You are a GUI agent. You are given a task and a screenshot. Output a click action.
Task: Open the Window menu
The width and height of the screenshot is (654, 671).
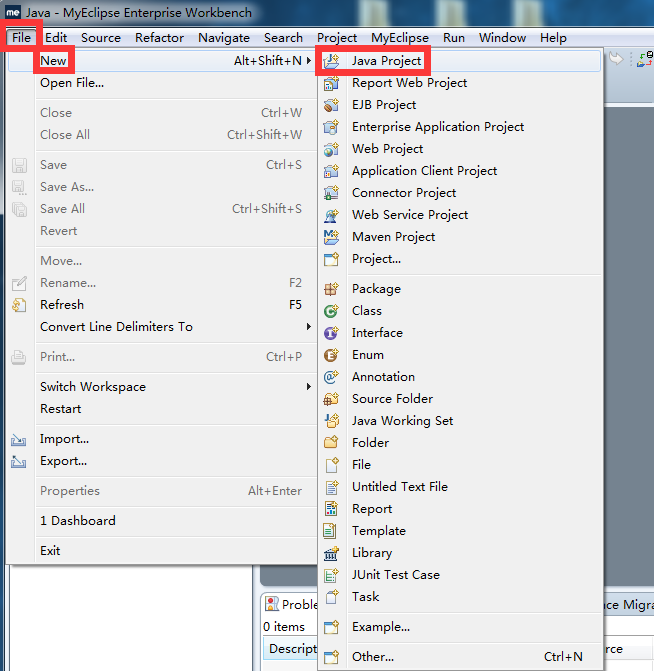click(x=502, y=38)
